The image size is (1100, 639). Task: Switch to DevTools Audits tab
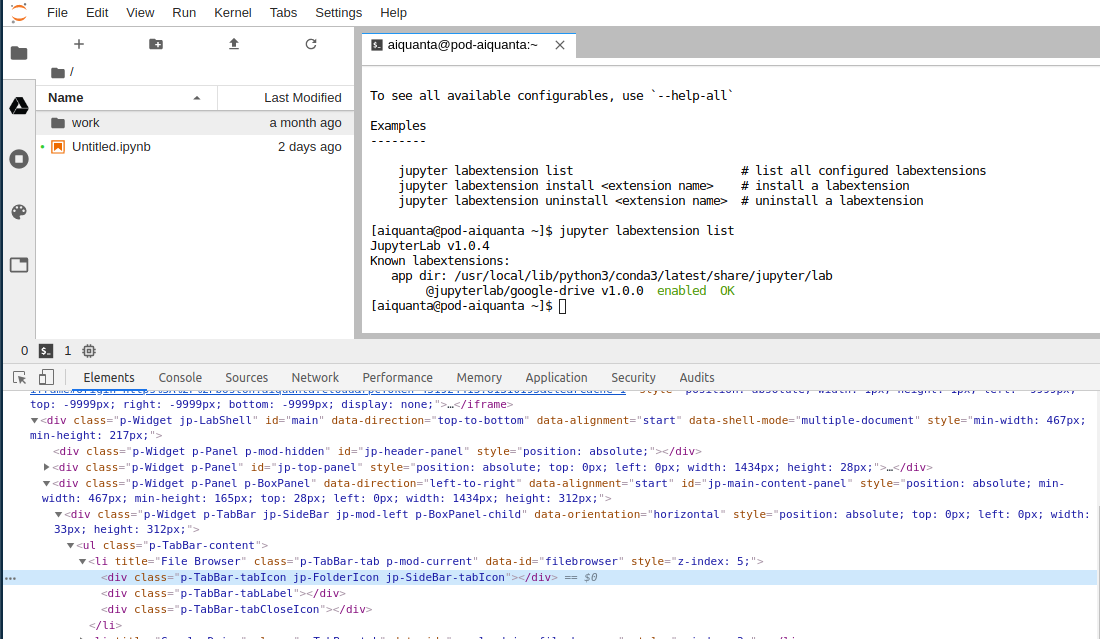pyautogui.click(x=697, y=377)
